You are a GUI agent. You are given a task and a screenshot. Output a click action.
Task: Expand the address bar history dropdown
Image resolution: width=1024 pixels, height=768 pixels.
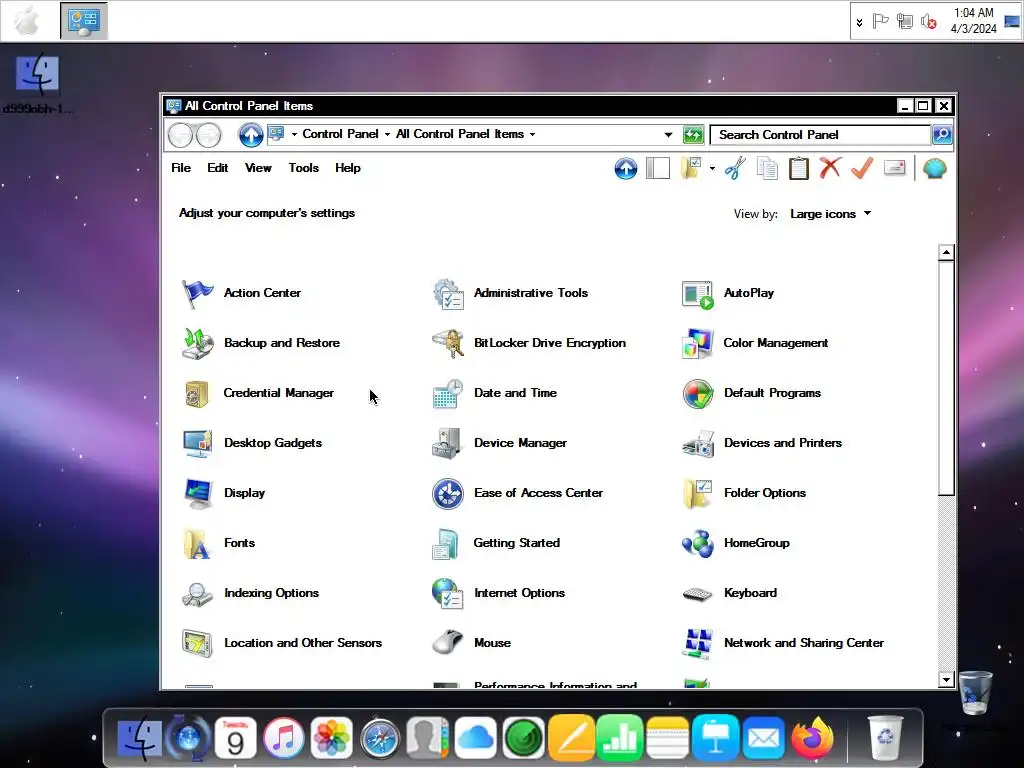pos(668,135)
